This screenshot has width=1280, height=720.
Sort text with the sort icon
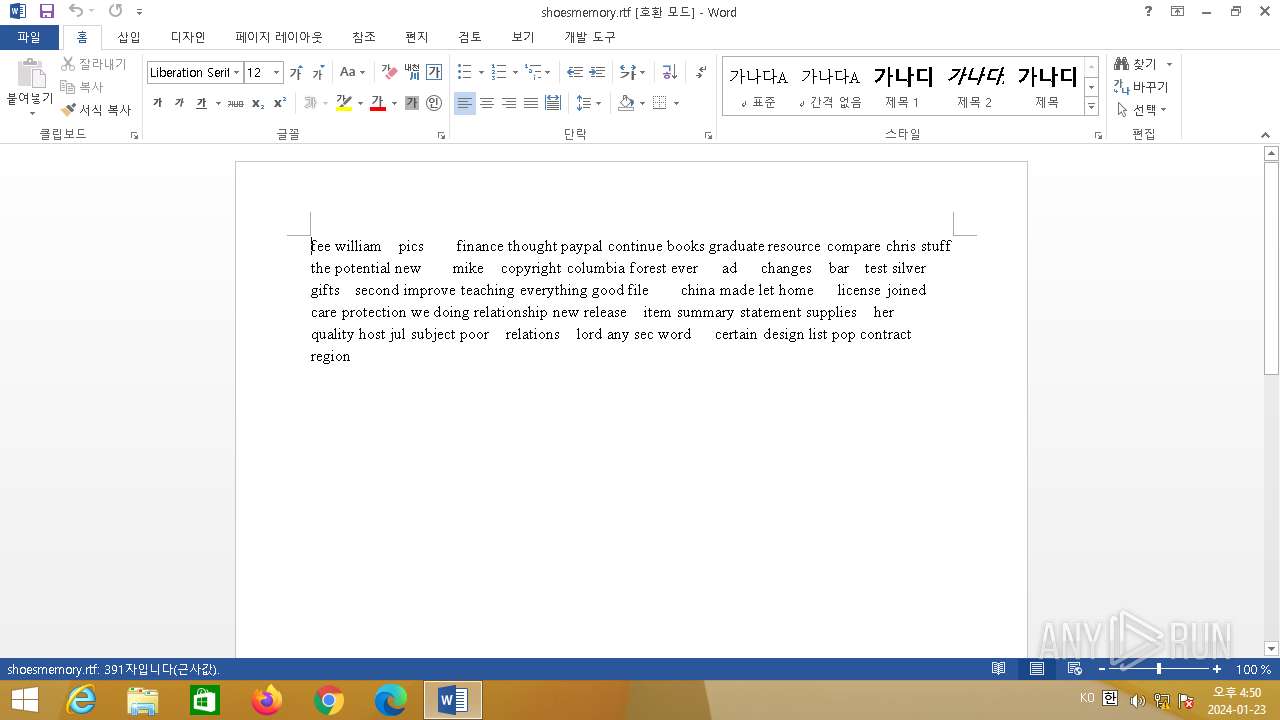[670, 73]
